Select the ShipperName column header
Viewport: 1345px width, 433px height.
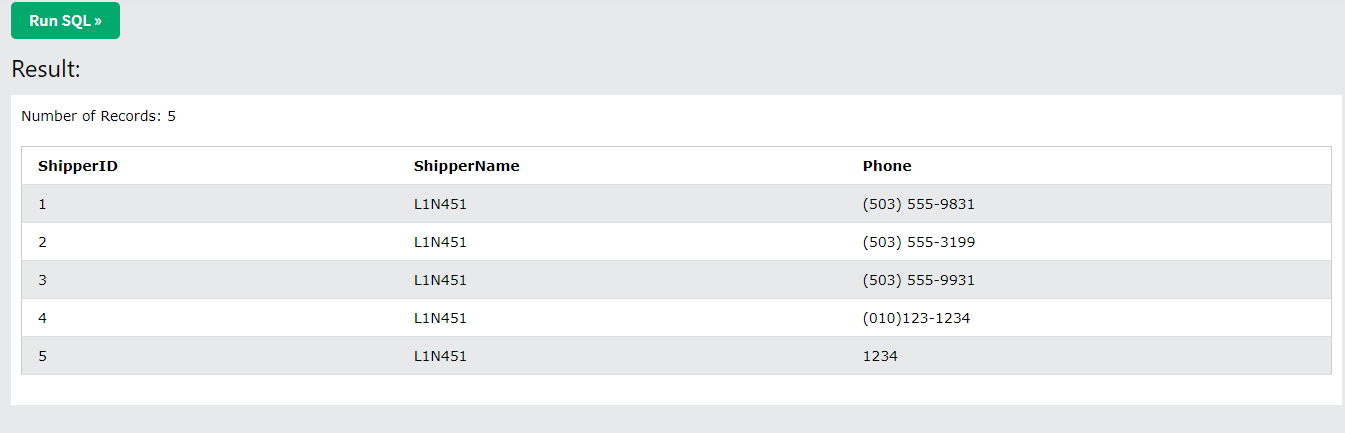pos(466,166)
